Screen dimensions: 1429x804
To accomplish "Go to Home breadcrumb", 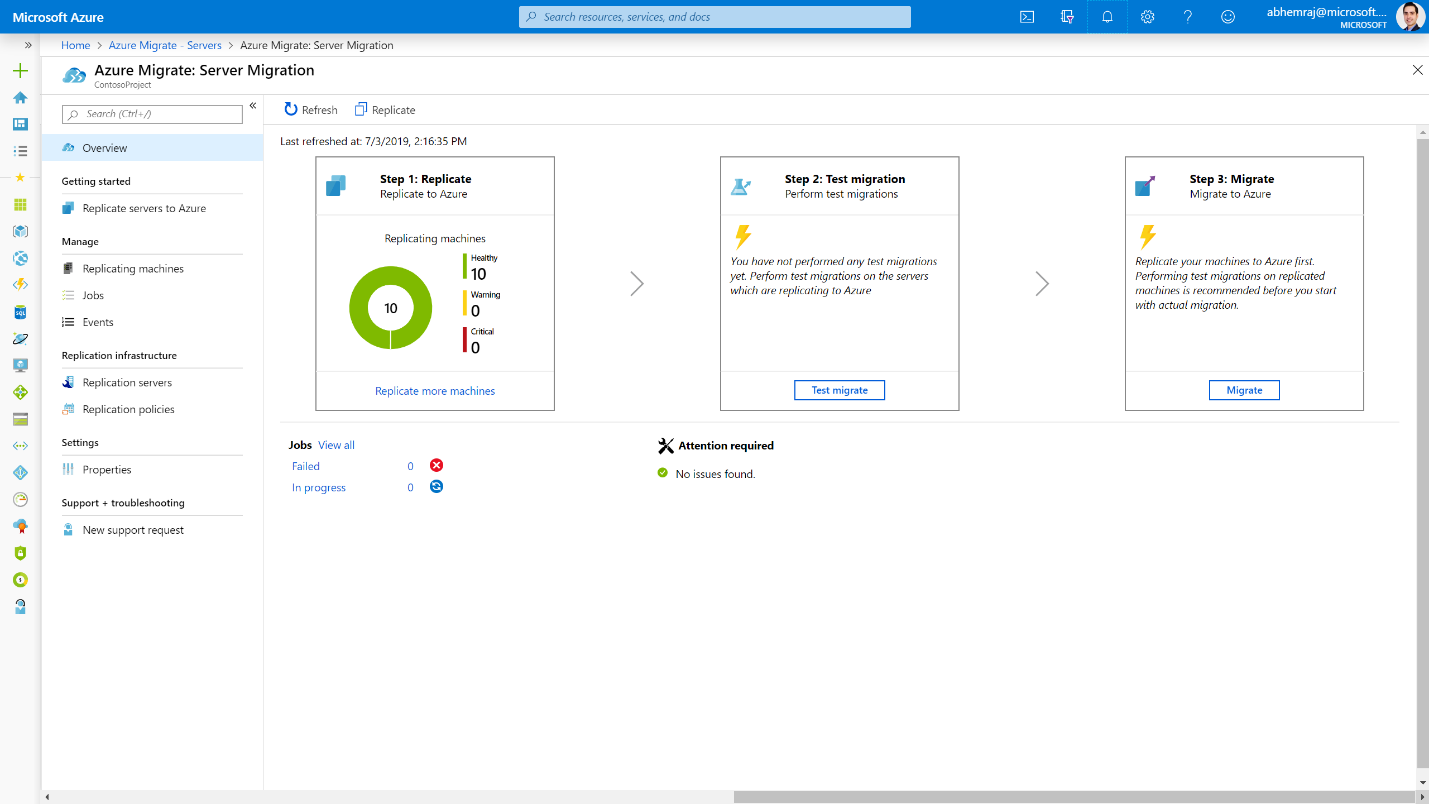I will pos(75,45).
